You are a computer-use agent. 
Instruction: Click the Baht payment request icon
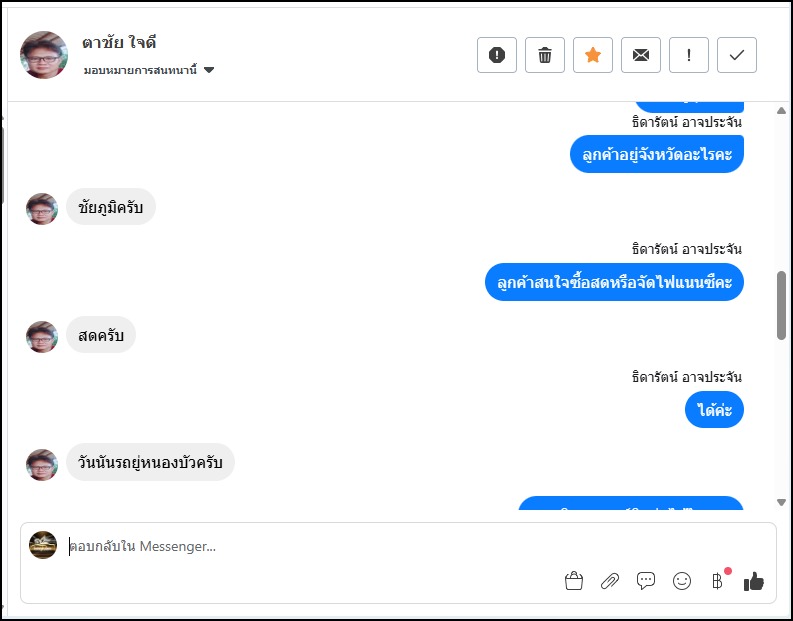[x=717, y=581]
